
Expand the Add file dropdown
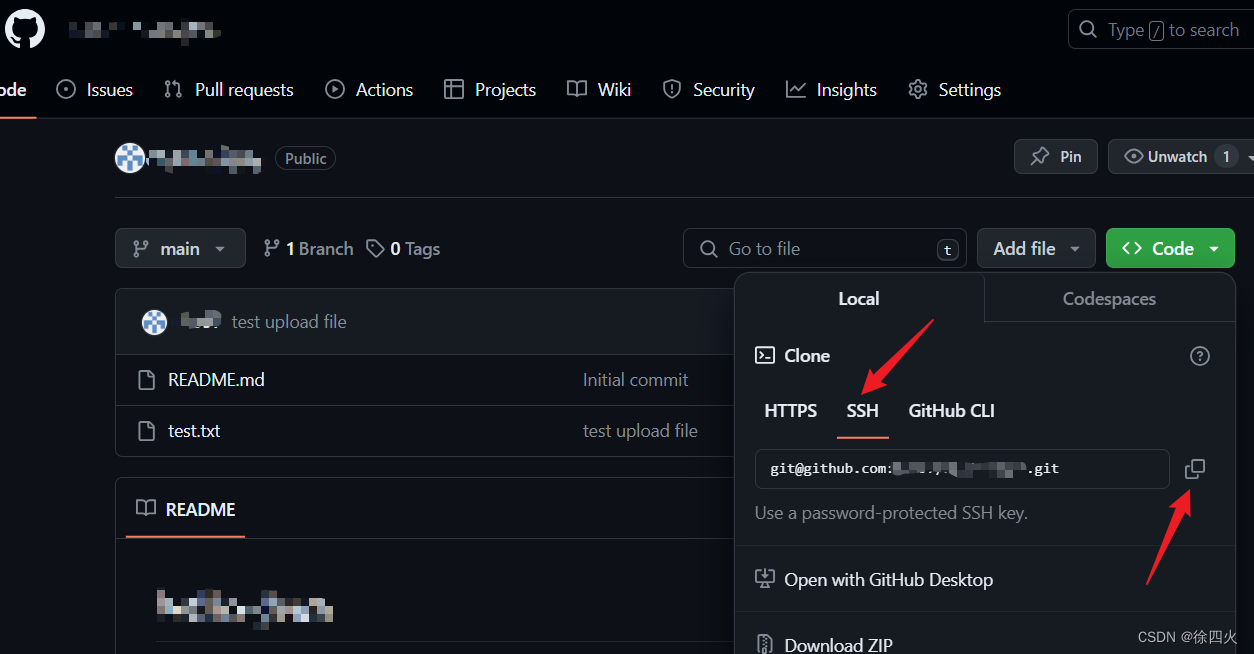click(x=1036, y=248)
